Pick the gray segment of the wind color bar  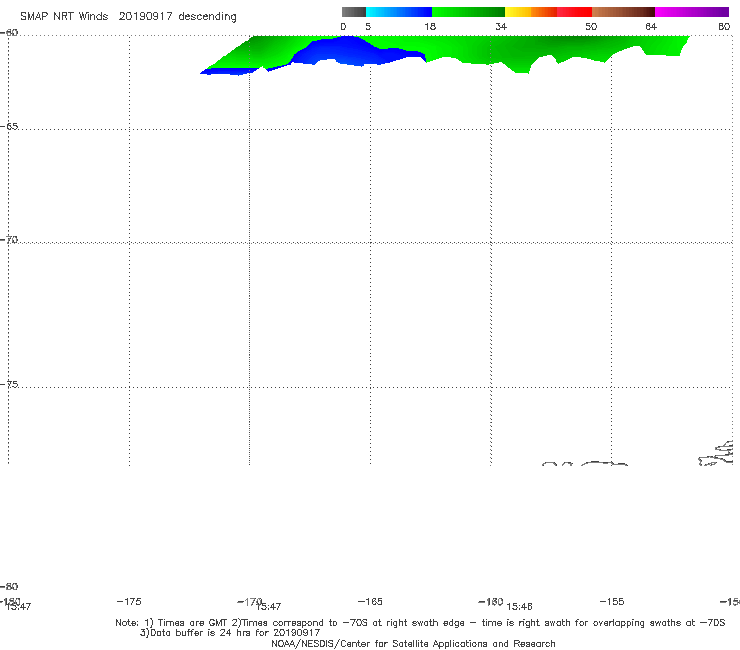click(354, 12)
